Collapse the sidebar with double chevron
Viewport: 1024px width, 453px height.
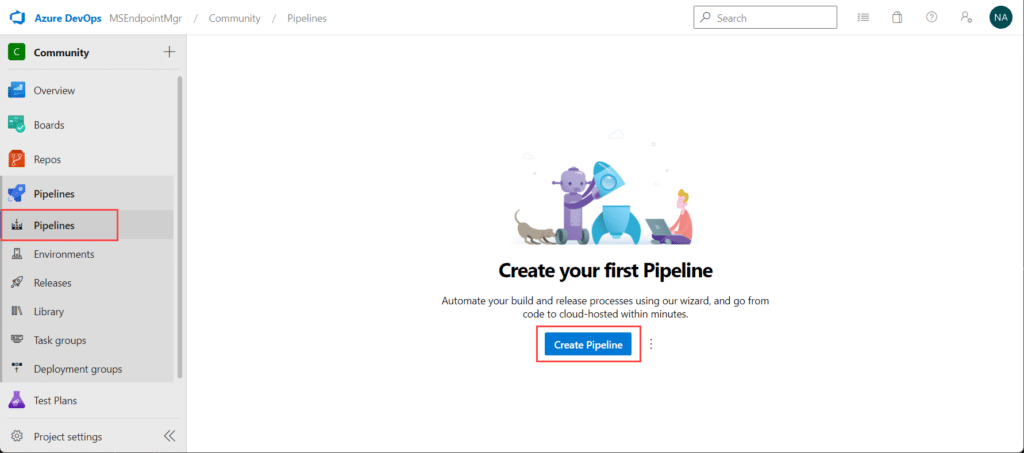tap(169, 436)
